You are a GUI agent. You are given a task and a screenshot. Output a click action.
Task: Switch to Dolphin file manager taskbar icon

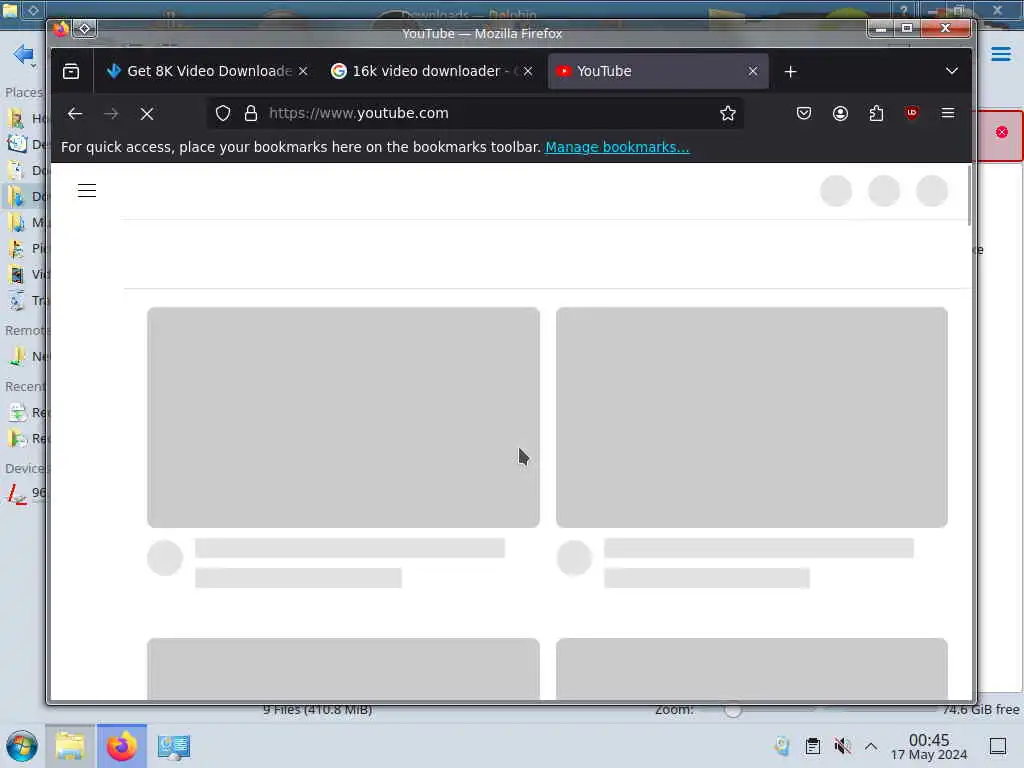pyautogui.click(x=70, y=746)
